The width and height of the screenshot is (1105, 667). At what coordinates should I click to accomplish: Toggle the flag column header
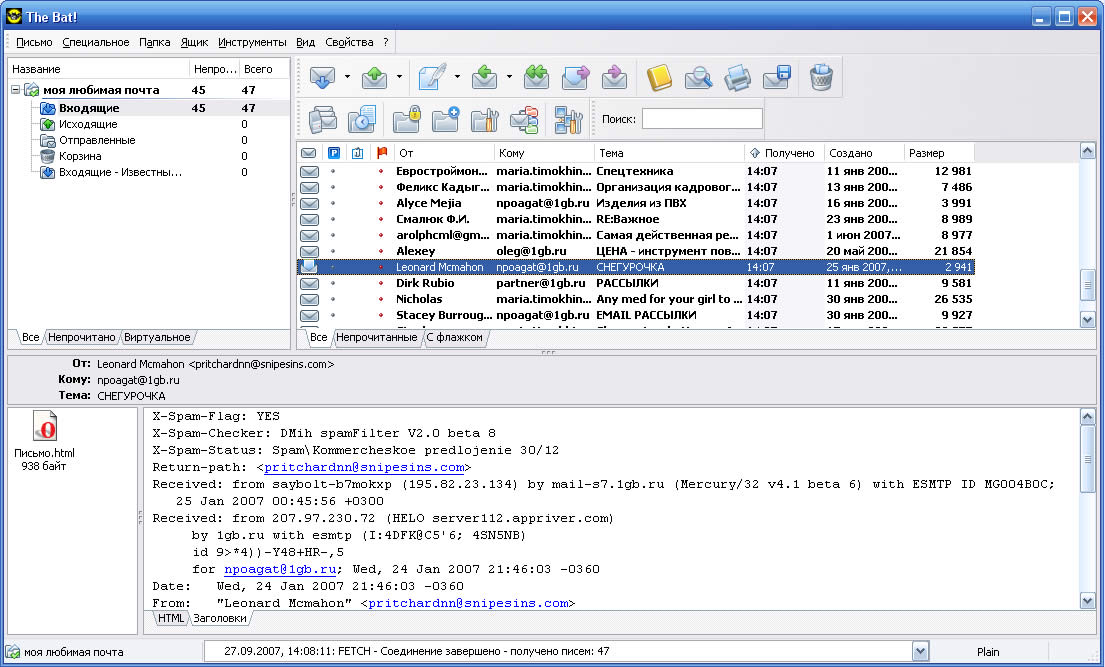coord(381,153)
